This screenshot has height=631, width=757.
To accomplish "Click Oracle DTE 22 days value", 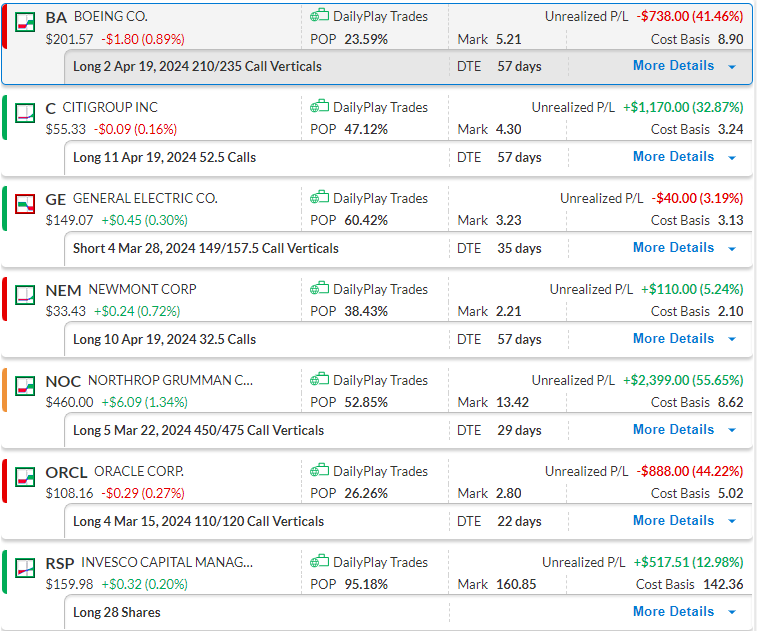I will coord(519,521).
